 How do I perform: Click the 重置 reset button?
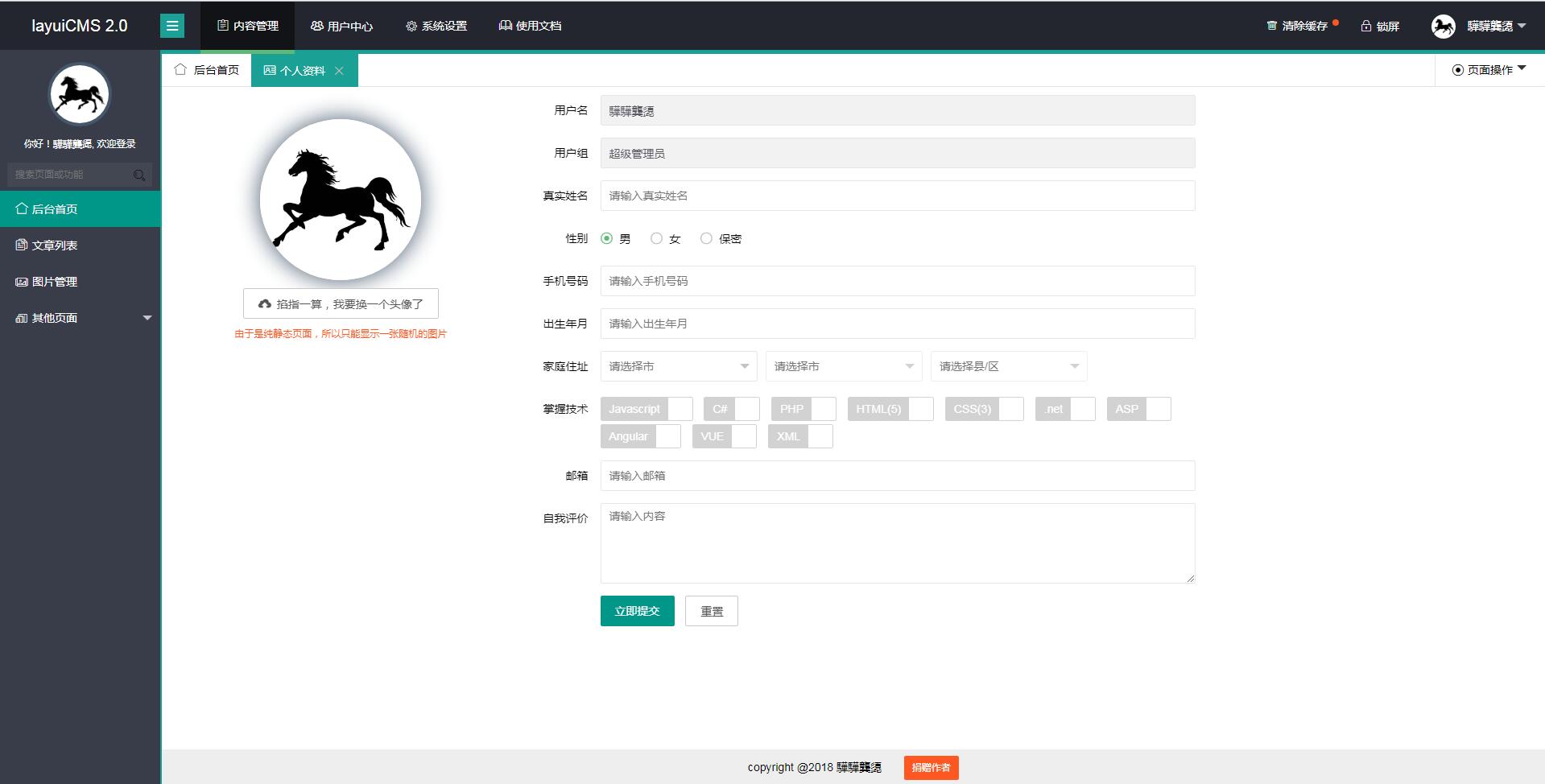711,611
